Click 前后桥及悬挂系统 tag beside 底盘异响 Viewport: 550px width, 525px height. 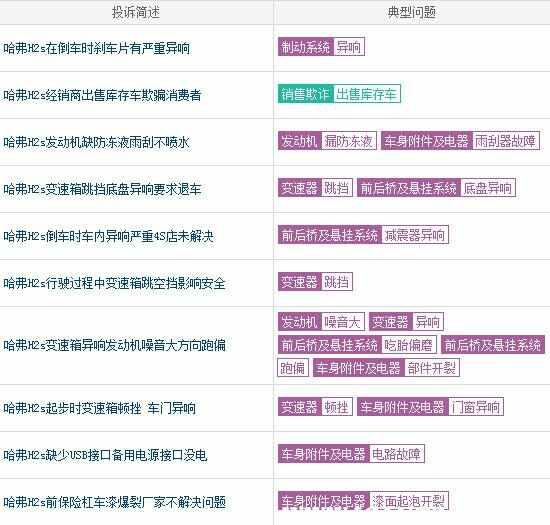click(409, 188)
